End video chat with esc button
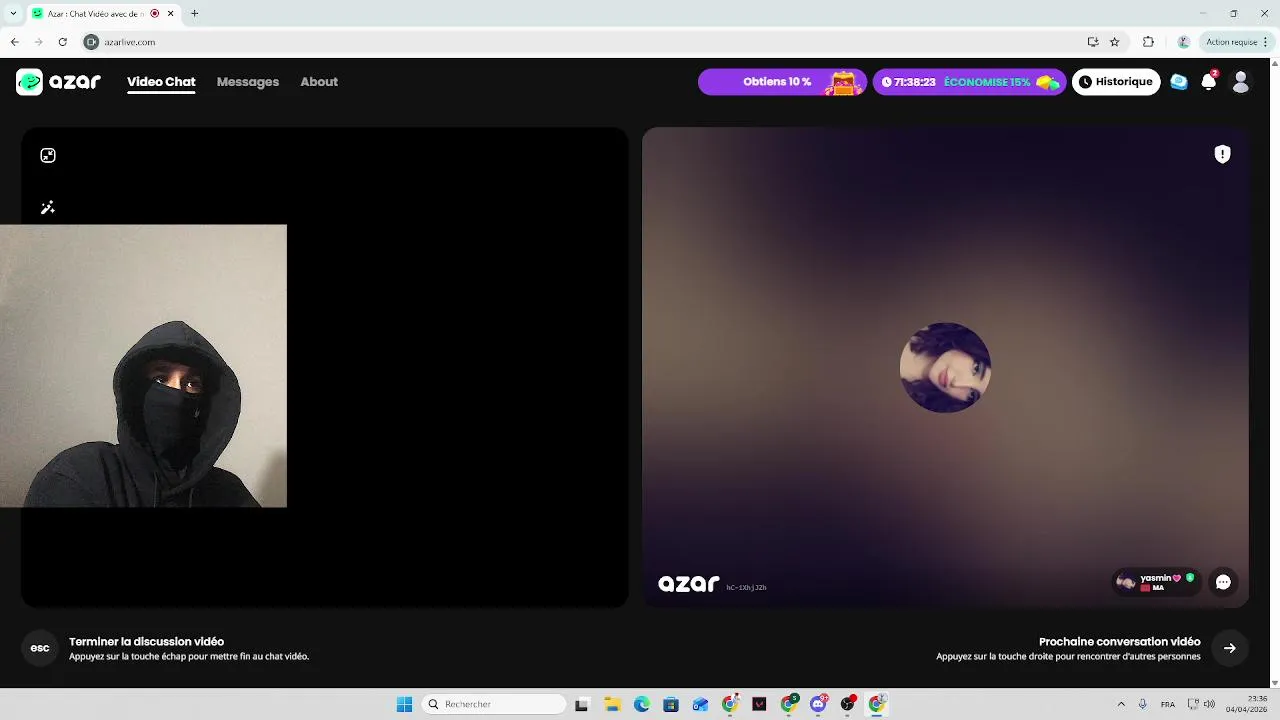The height and width of the screenshot is (720, 1280). click(40, 648)
